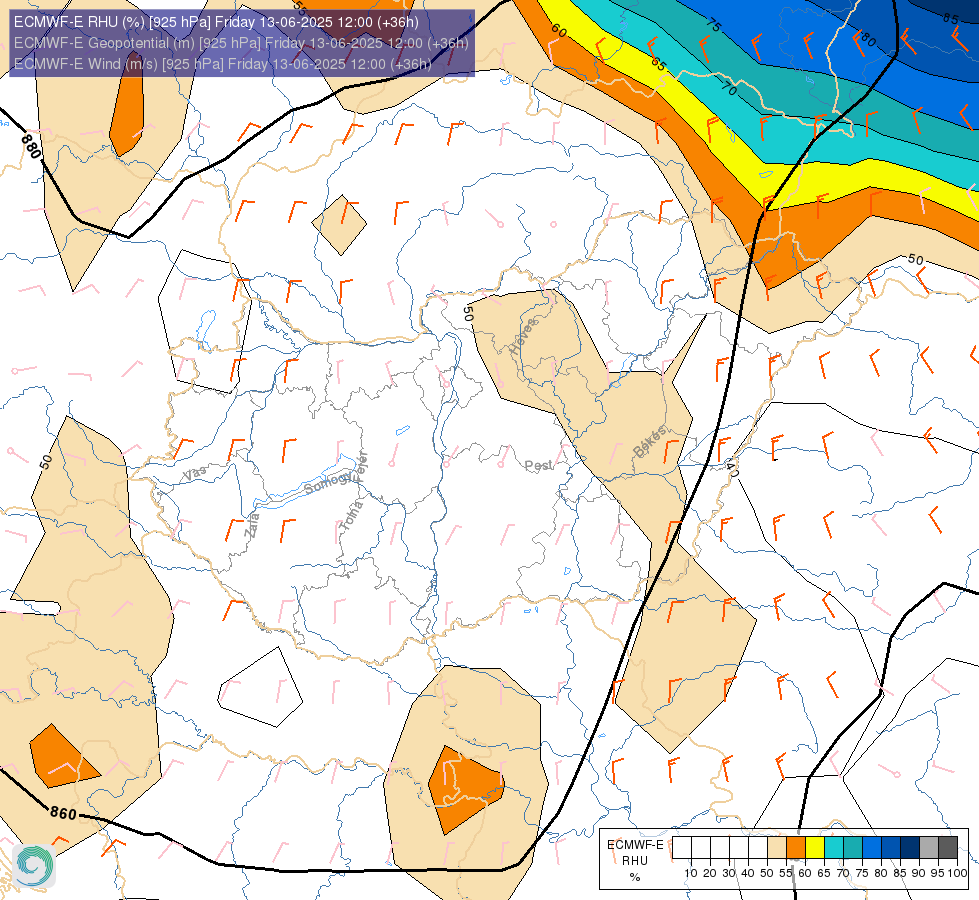The image size is (979, 900).
Task: Click the Pest county label
Action: pyautogui.click(x=538, y=466)
